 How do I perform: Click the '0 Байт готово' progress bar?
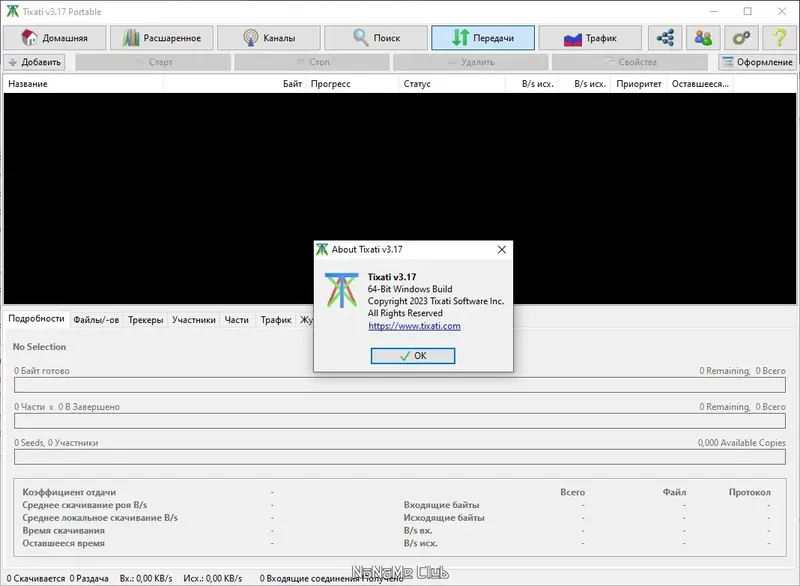tap(399, 385)
